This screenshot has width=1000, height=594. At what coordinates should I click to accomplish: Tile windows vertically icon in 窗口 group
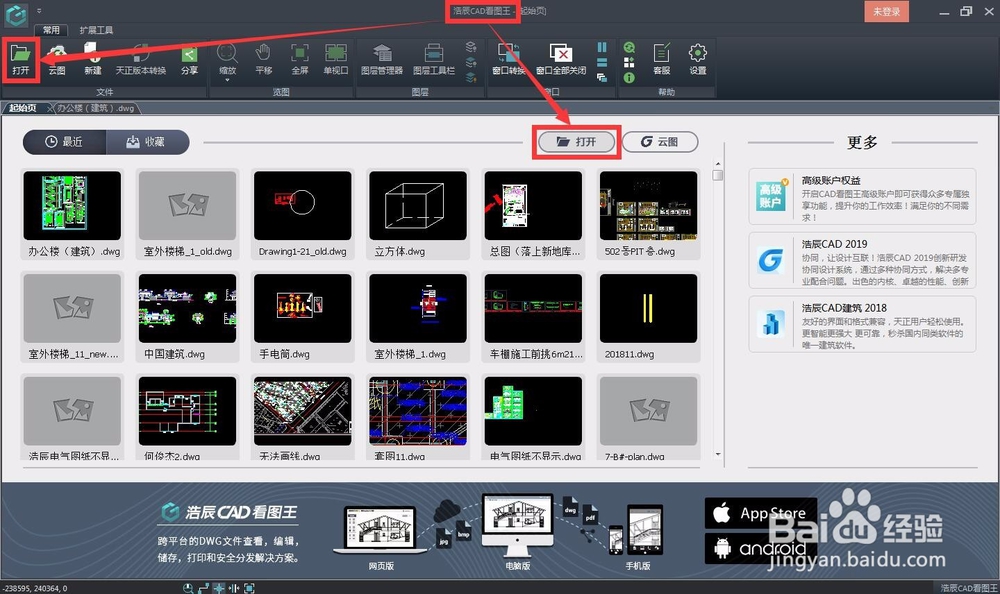pos(602,48)
